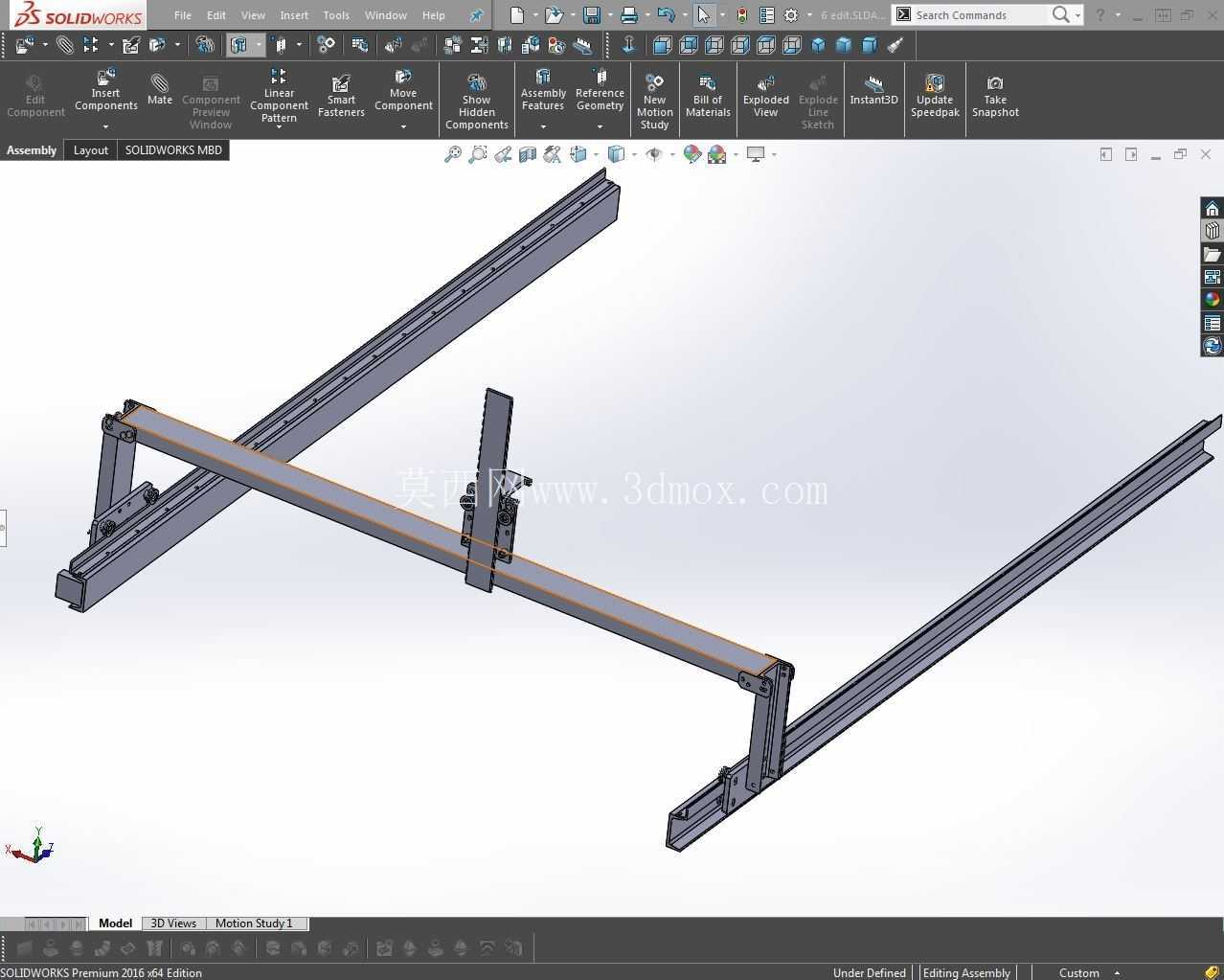This screenshot has height=980, width=1224.
Task: Expand the Assembly Features dropdown arrow
Action: (543, 126)
